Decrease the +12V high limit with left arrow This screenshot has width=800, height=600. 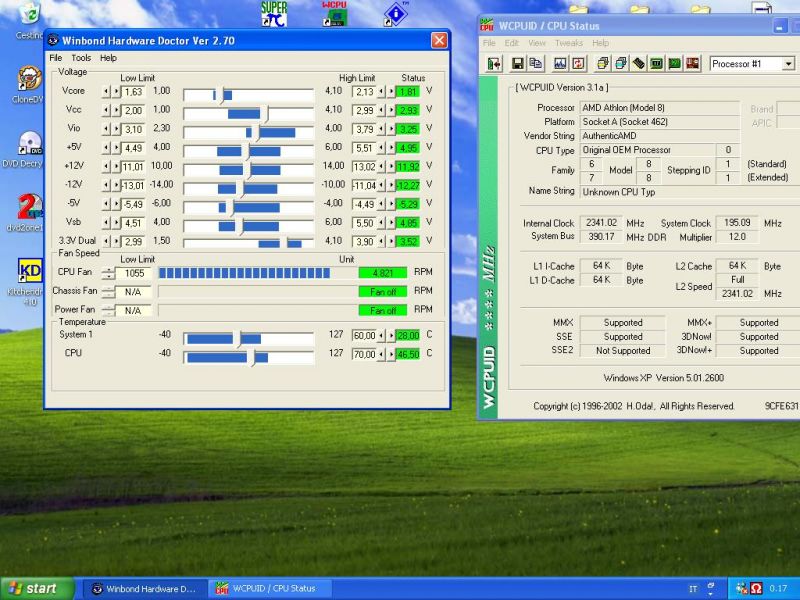click(381, 167)
